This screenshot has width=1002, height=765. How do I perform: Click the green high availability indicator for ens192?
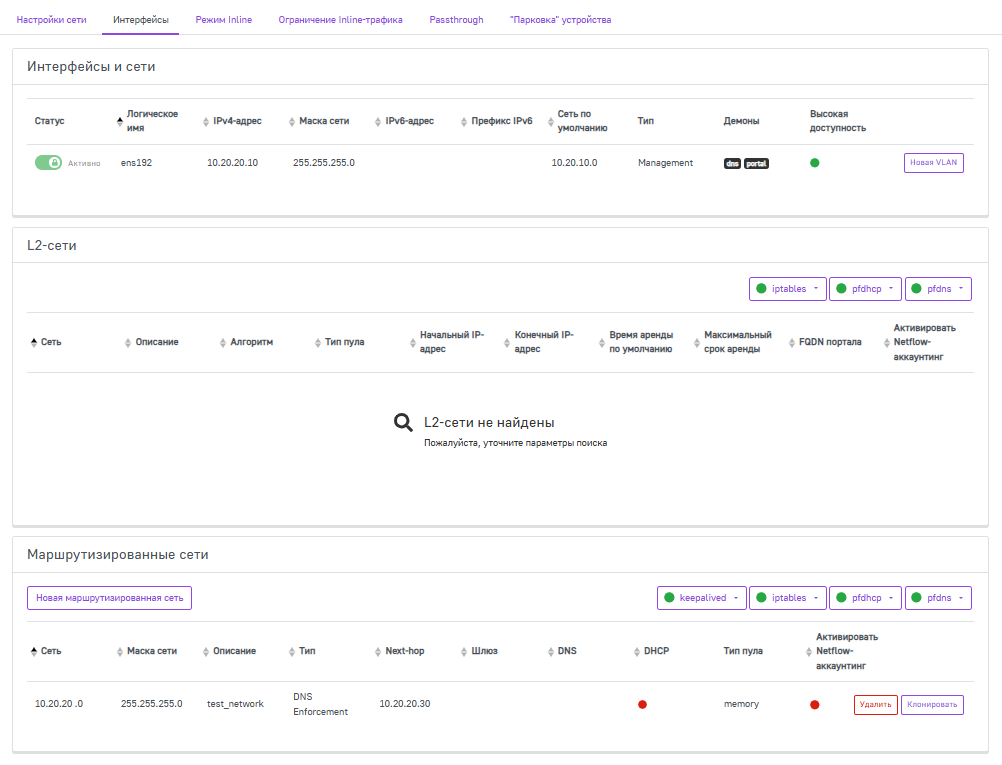814,163
